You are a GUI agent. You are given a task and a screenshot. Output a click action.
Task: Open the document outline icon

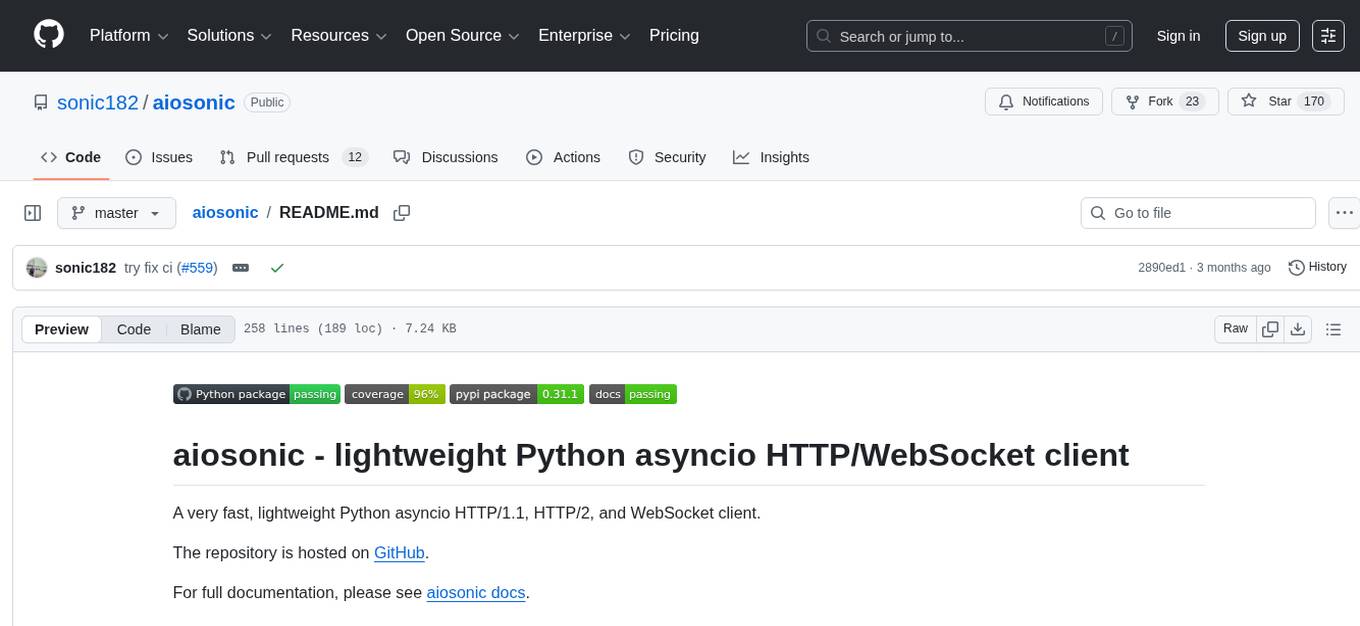point(1332,329)
